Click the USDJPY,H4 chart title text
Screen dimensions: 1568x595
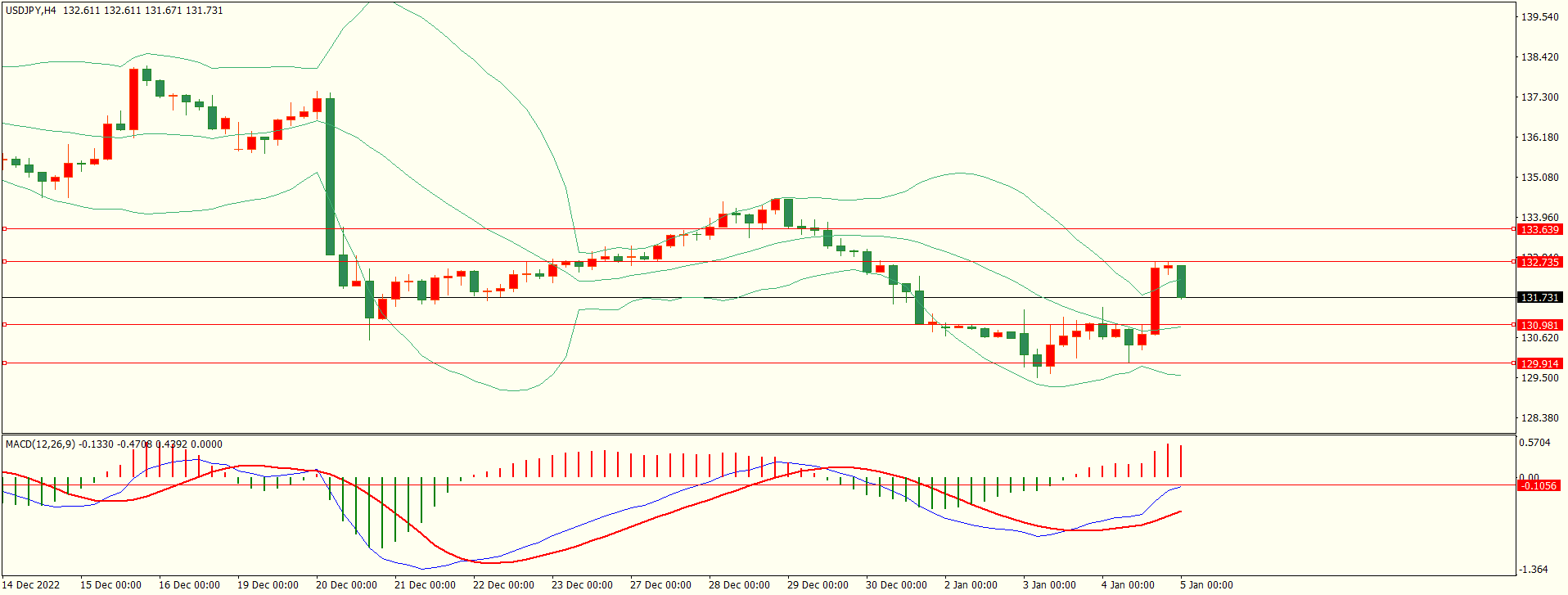(x=30, y=11)
